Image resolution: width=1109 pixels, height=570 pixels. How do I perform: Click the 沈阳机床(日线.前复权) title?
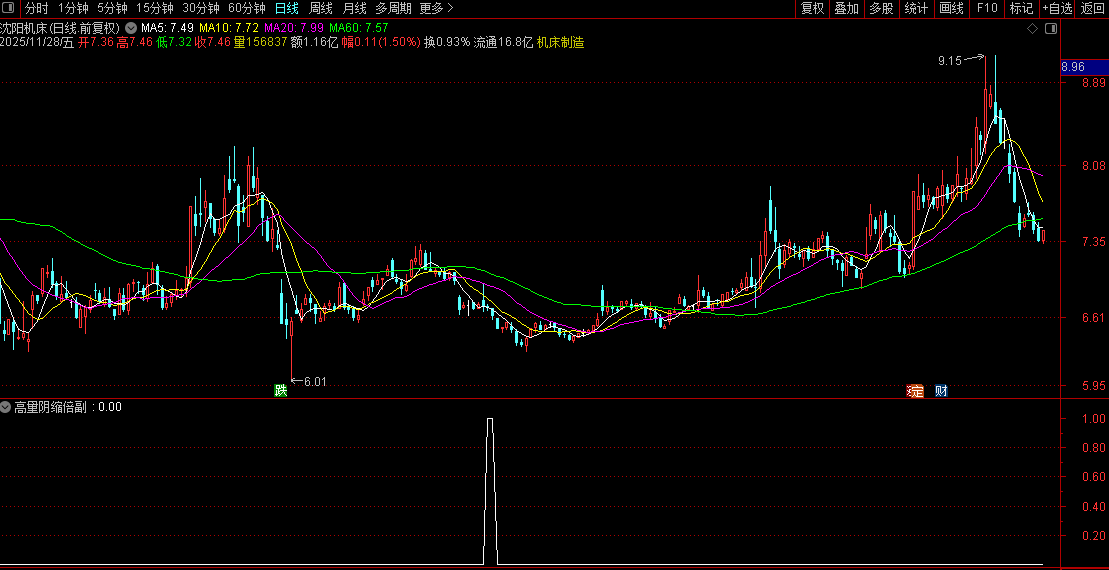click(61, 28)
